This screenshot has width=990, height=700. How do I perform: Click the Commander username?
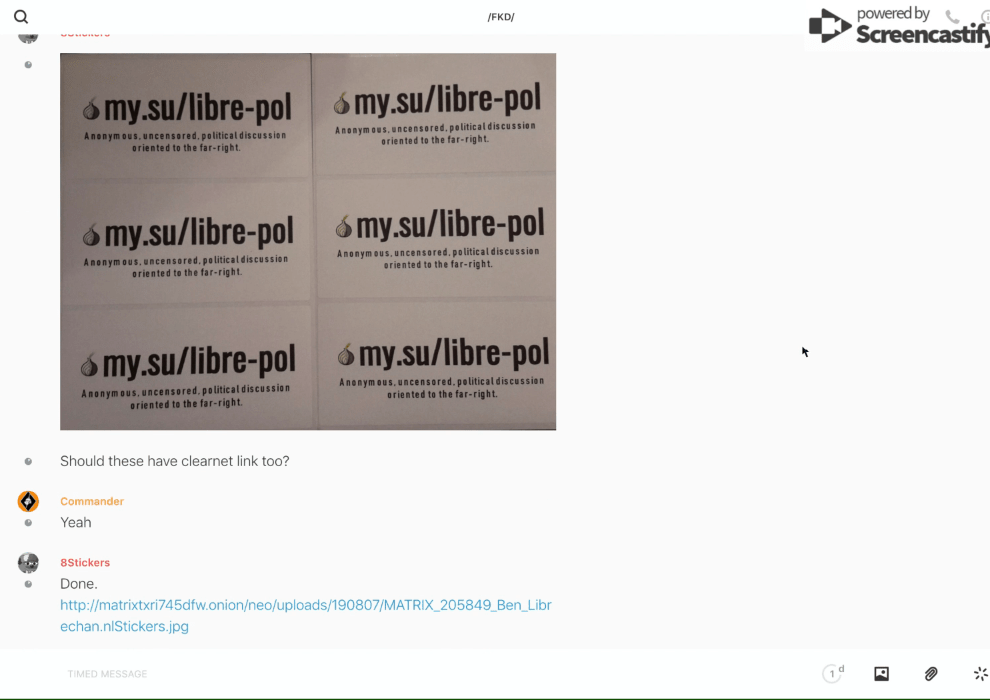pyautogui.click(x=92, y=501)
